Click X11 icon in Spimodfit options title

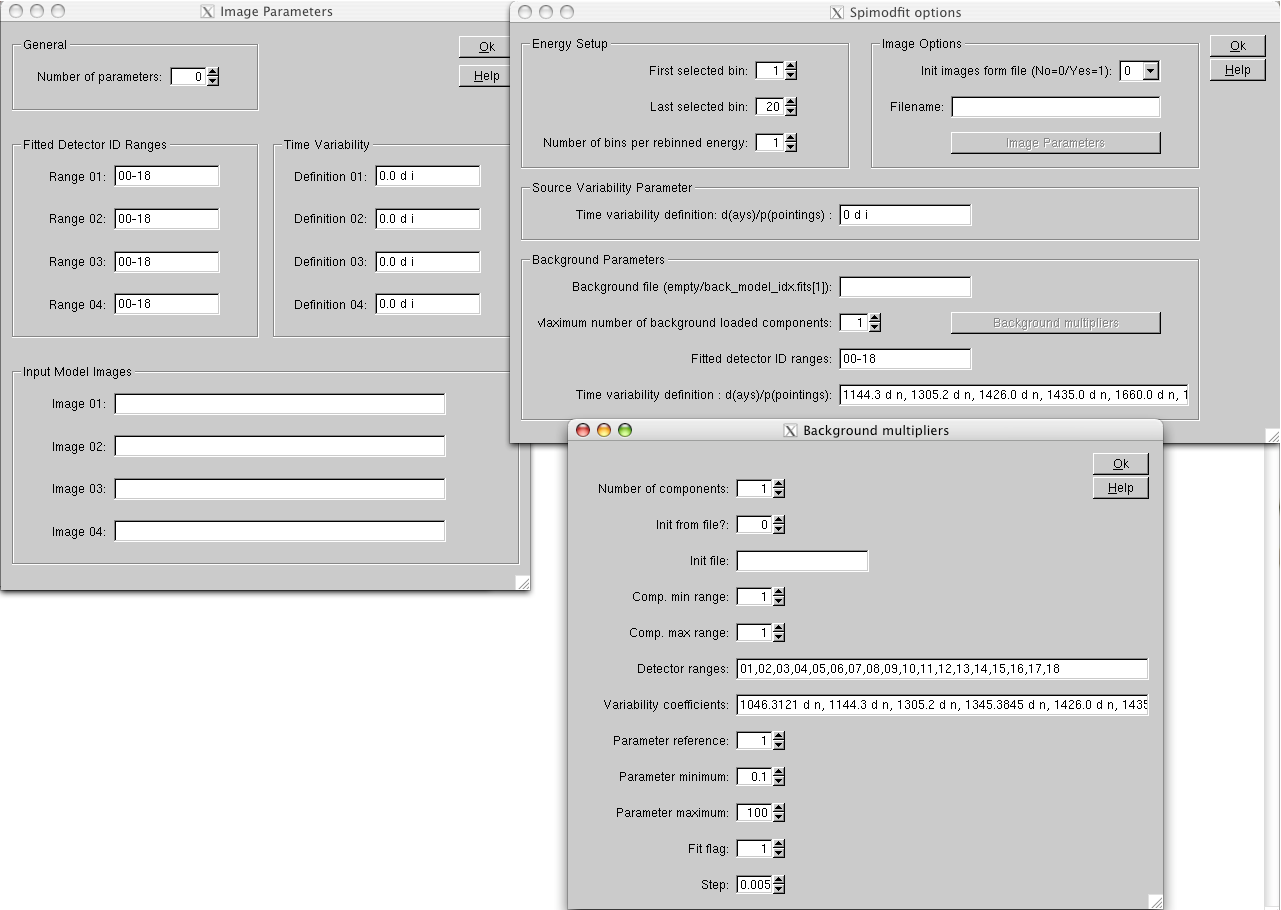[x=837, y=12]
